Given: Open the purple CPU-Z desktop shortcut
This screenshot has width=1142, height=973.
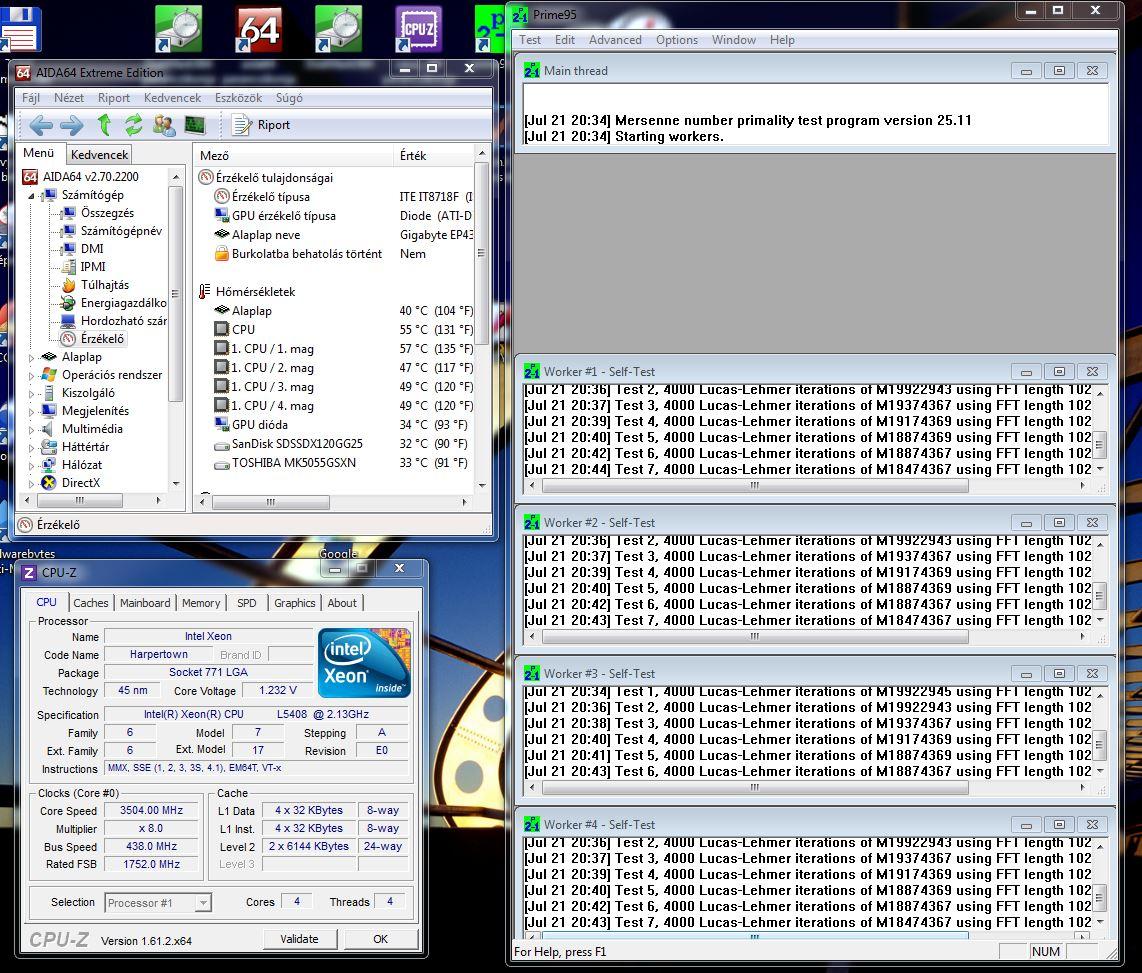Looking at the screenshot, I should (418, 30).
